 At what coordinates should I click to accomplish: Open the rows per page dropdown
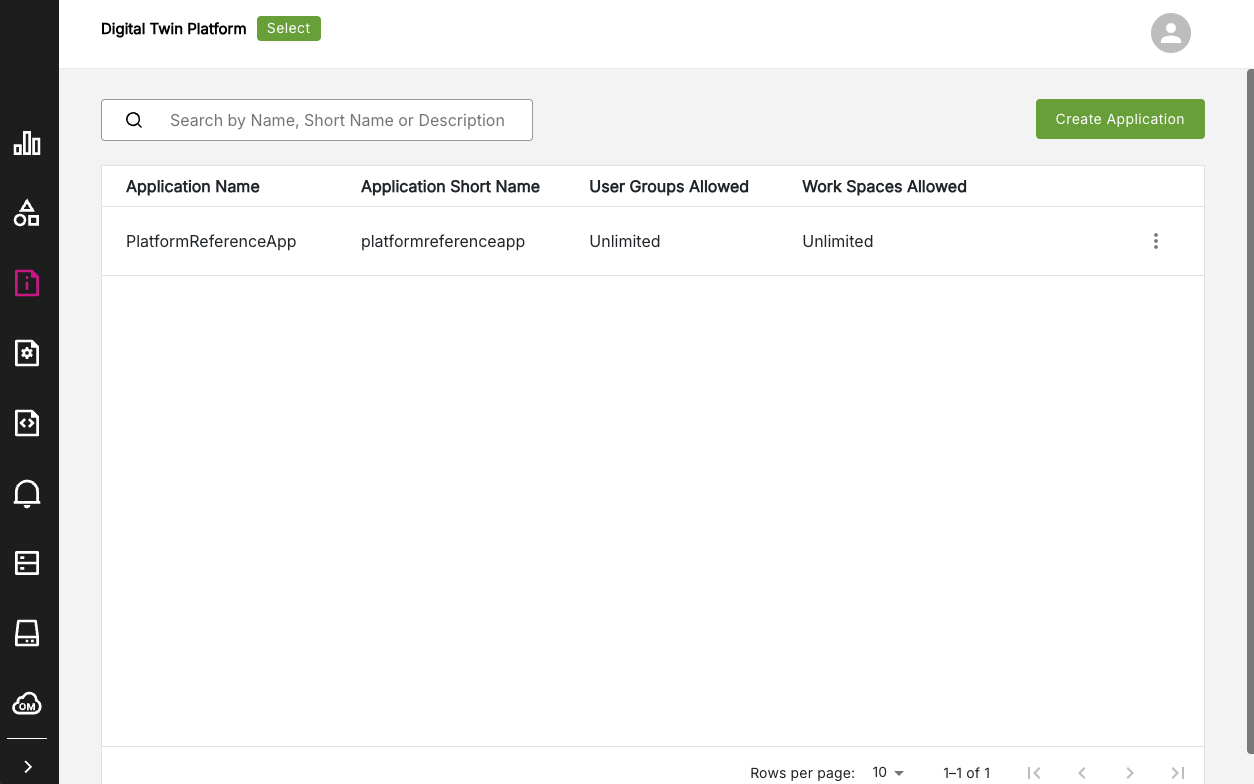887,773
